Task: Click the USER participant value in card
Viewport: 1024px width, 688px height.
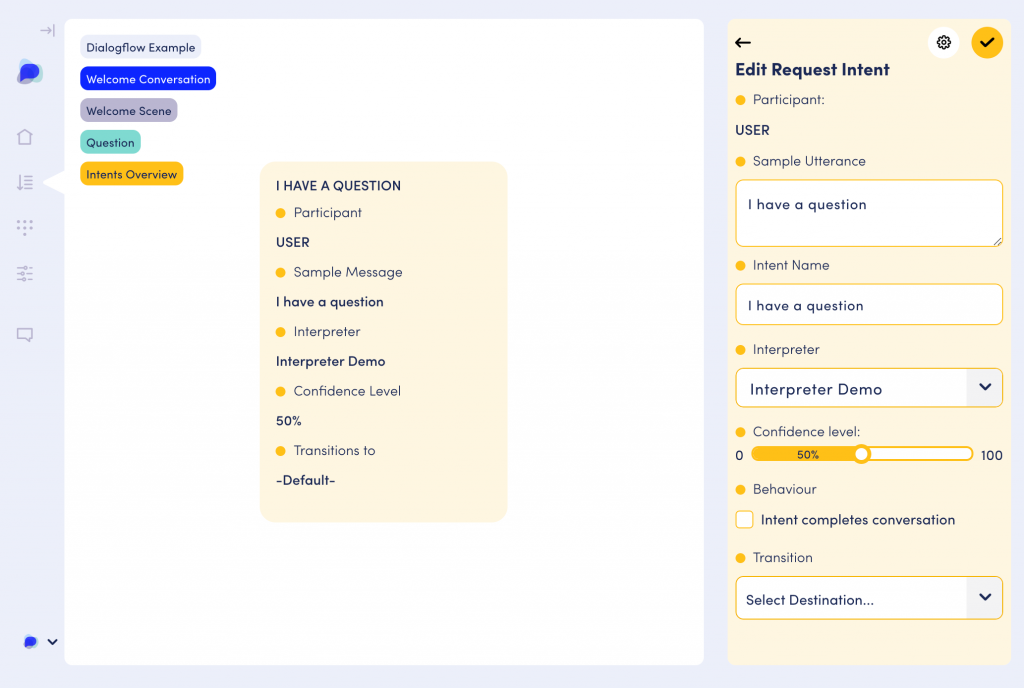Action: tap(293, 242)
